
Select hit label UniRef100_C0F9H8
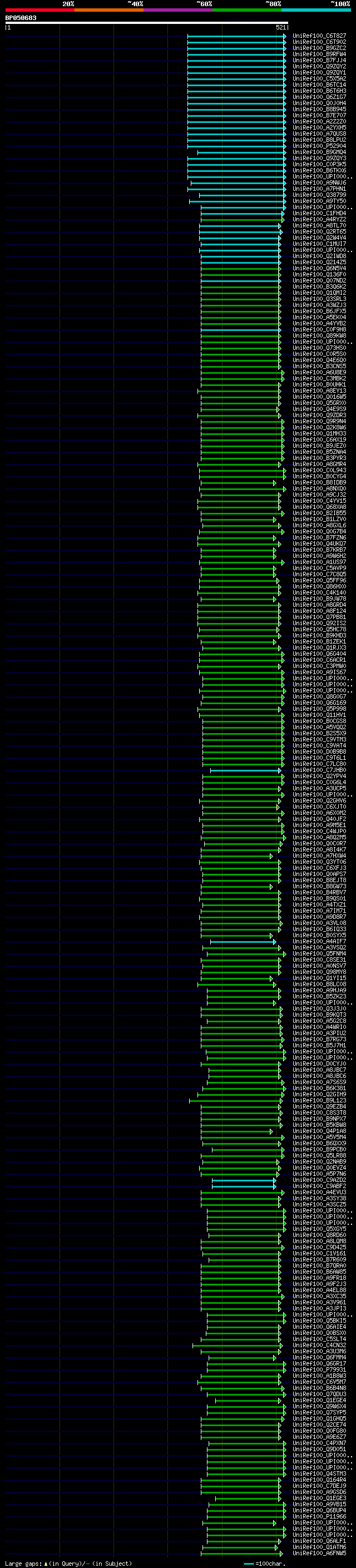(319, 329)
